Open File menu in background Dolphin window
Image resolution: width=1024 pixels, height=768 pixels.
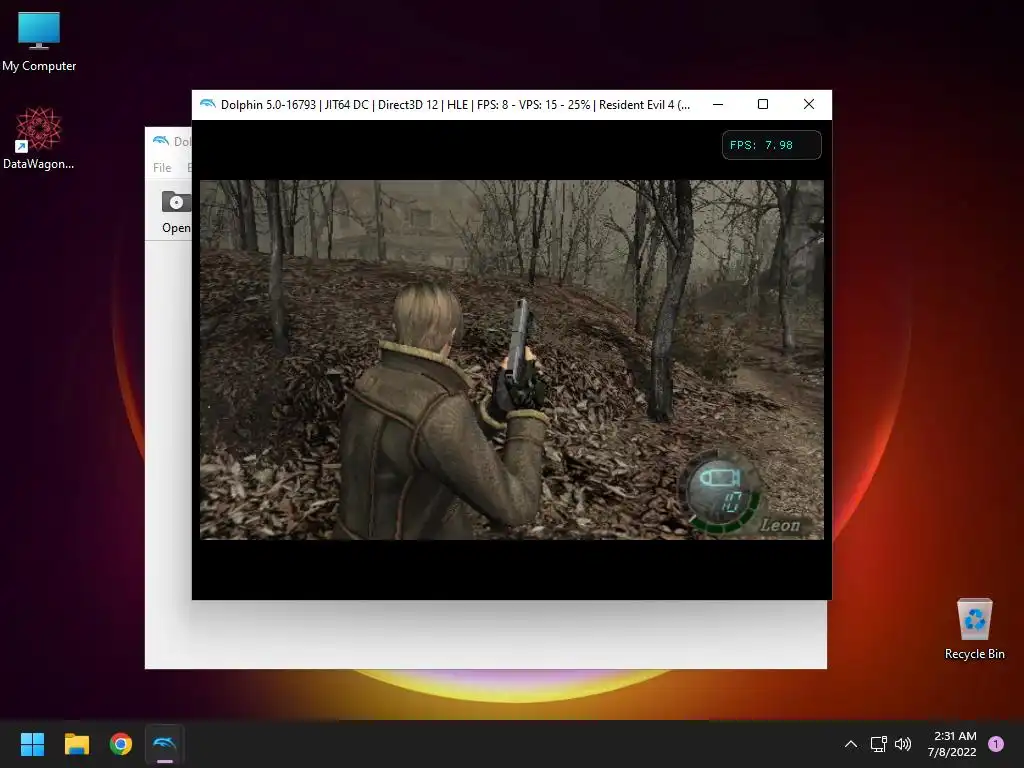(162, 168)
